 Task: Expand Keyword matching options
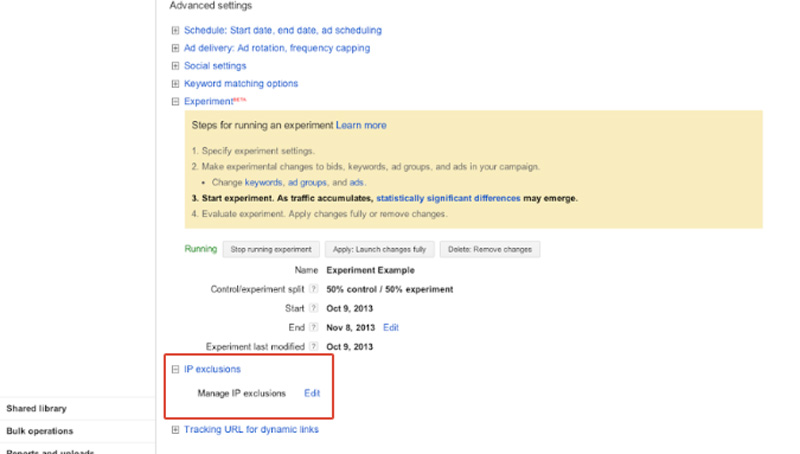[176, 84]
